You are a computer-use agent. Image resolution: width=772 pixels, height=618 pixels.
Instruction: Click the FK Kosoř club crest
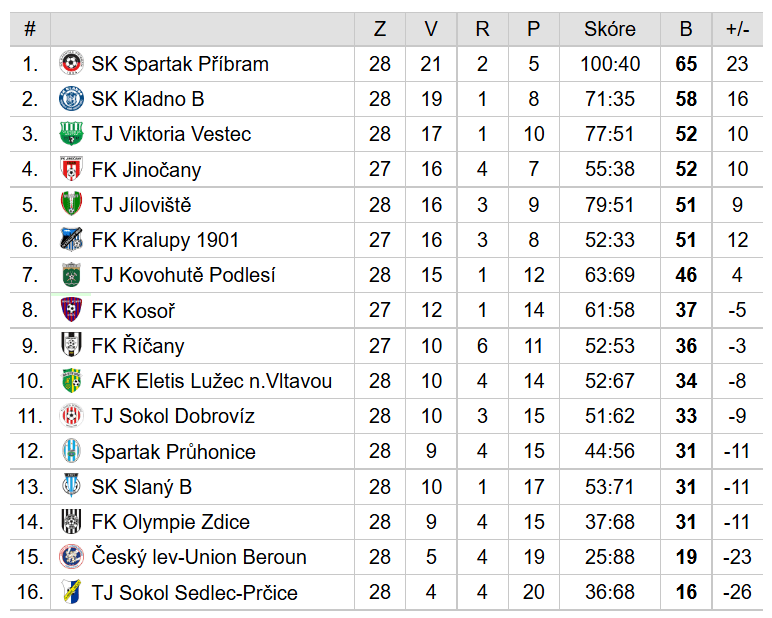71,310
